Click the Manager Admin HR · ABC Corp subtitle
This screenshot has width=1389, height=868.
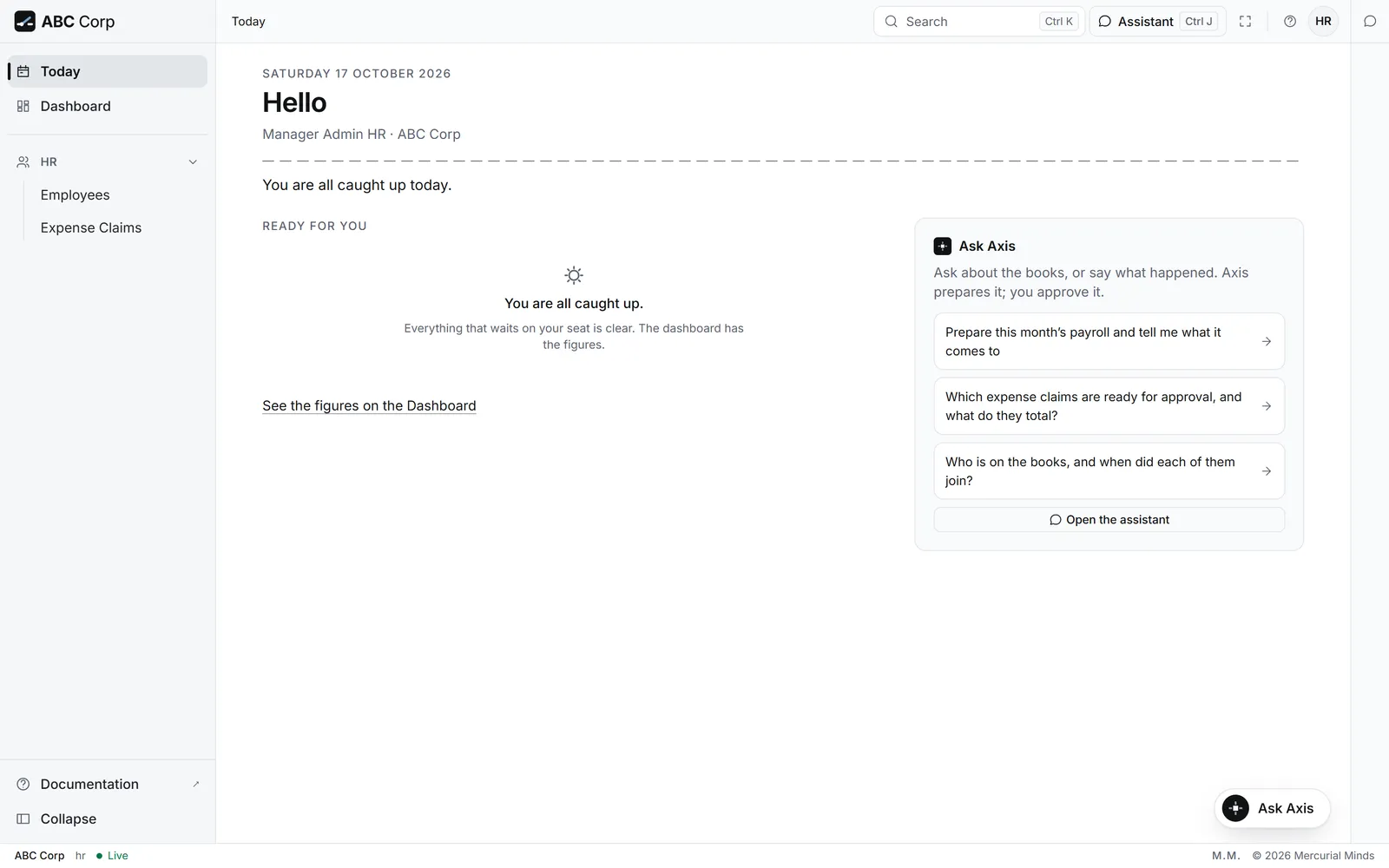pyautogui.click(x=361, y=135)
